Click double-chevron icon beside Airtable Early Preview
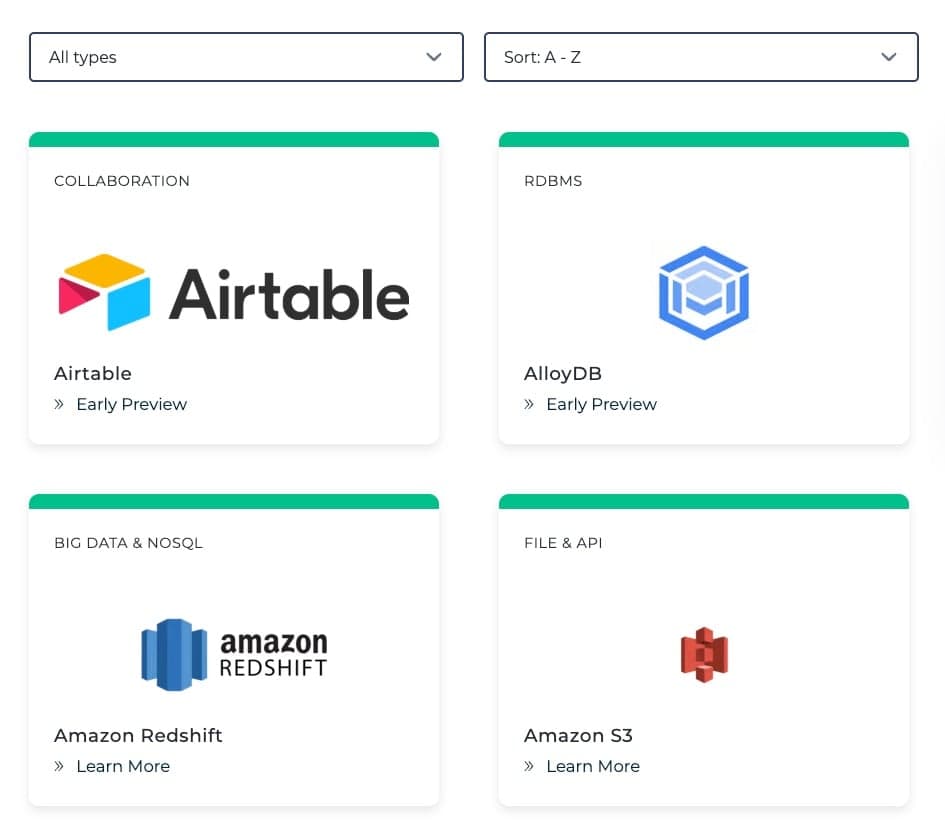This screenshot has width=945, height=832. point(58,404)
